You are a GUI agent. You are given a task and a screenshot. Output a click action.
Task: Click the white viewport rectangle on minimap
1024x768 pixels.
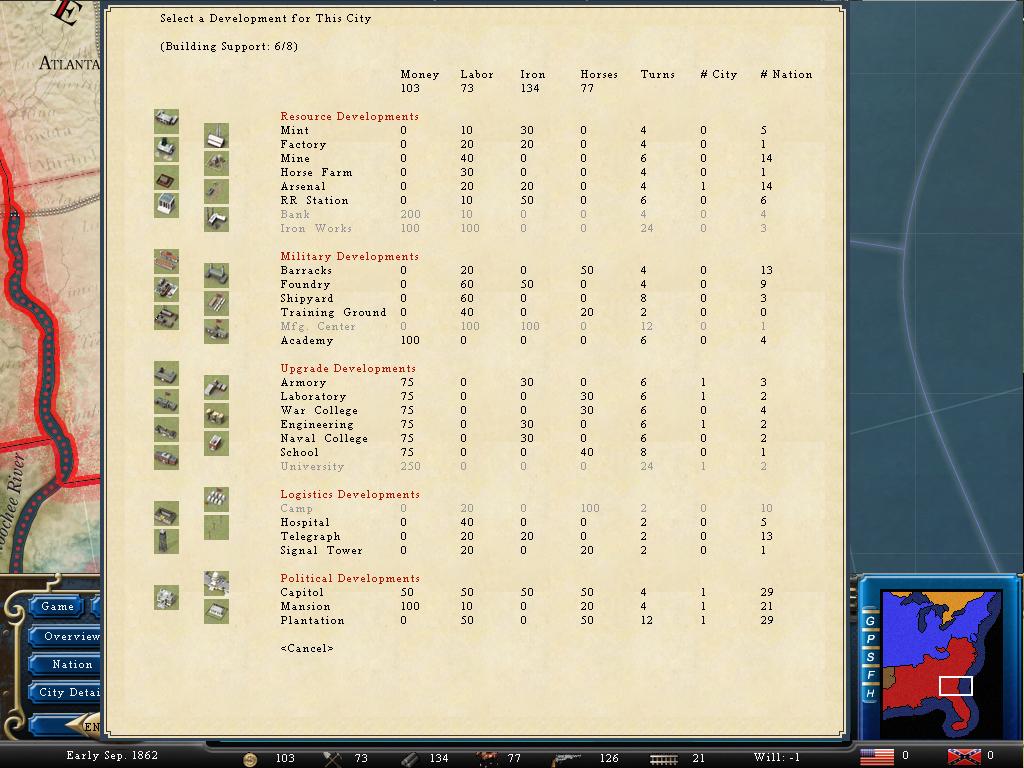(955, 686)
